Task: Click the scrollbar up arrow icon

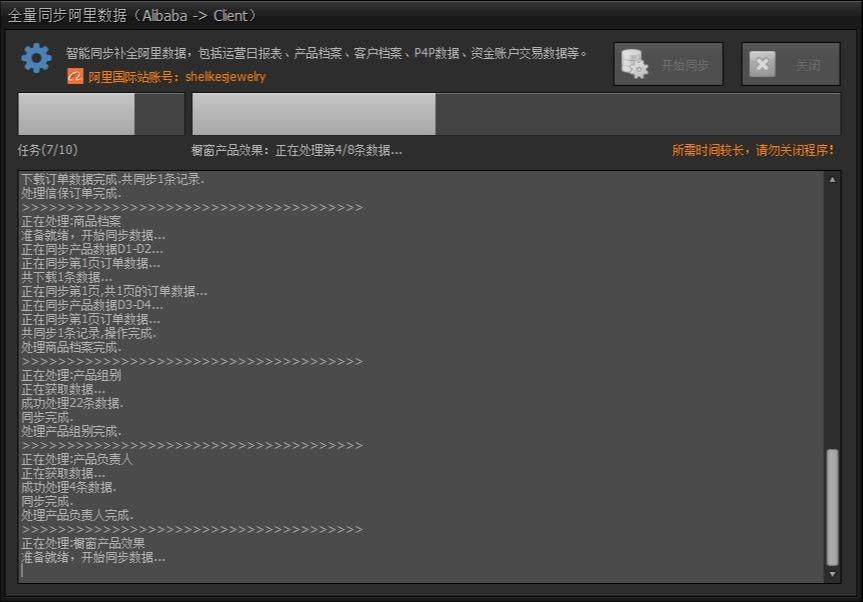Action: (833, 178)
